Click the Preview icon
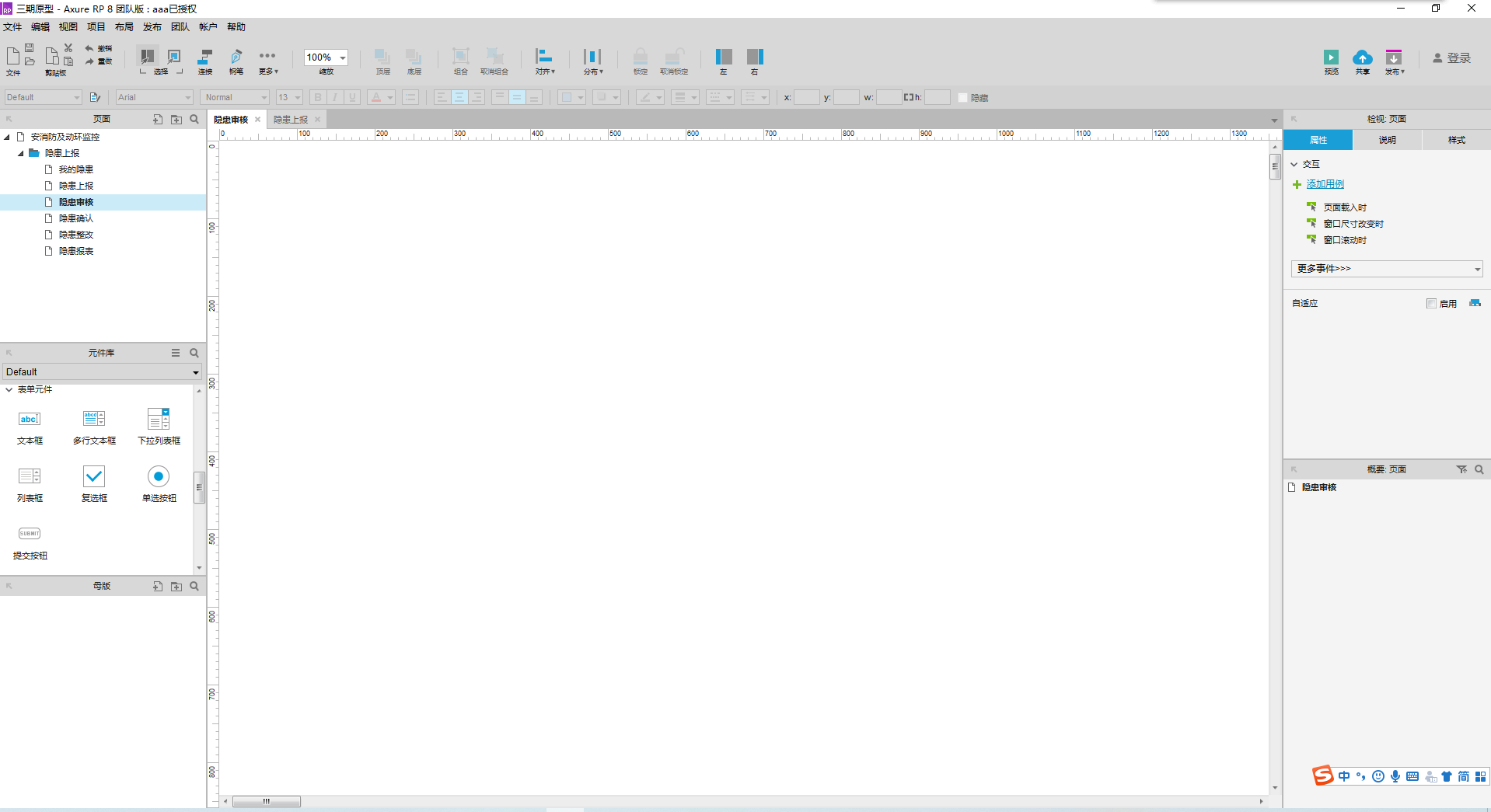 (1331, 59)
